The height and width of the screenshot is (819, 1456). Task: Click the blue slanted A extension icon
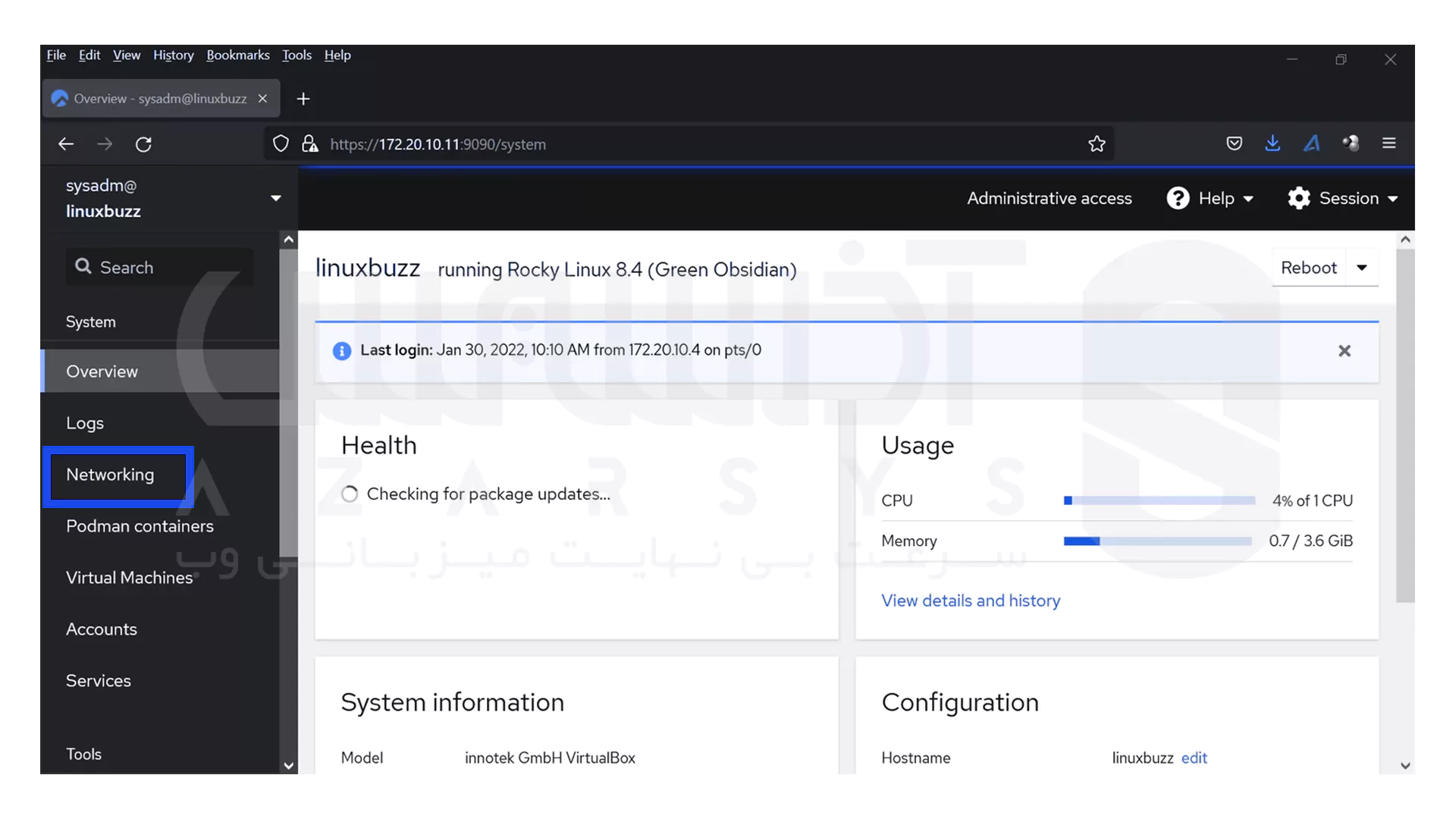[x=1312, y=143]
